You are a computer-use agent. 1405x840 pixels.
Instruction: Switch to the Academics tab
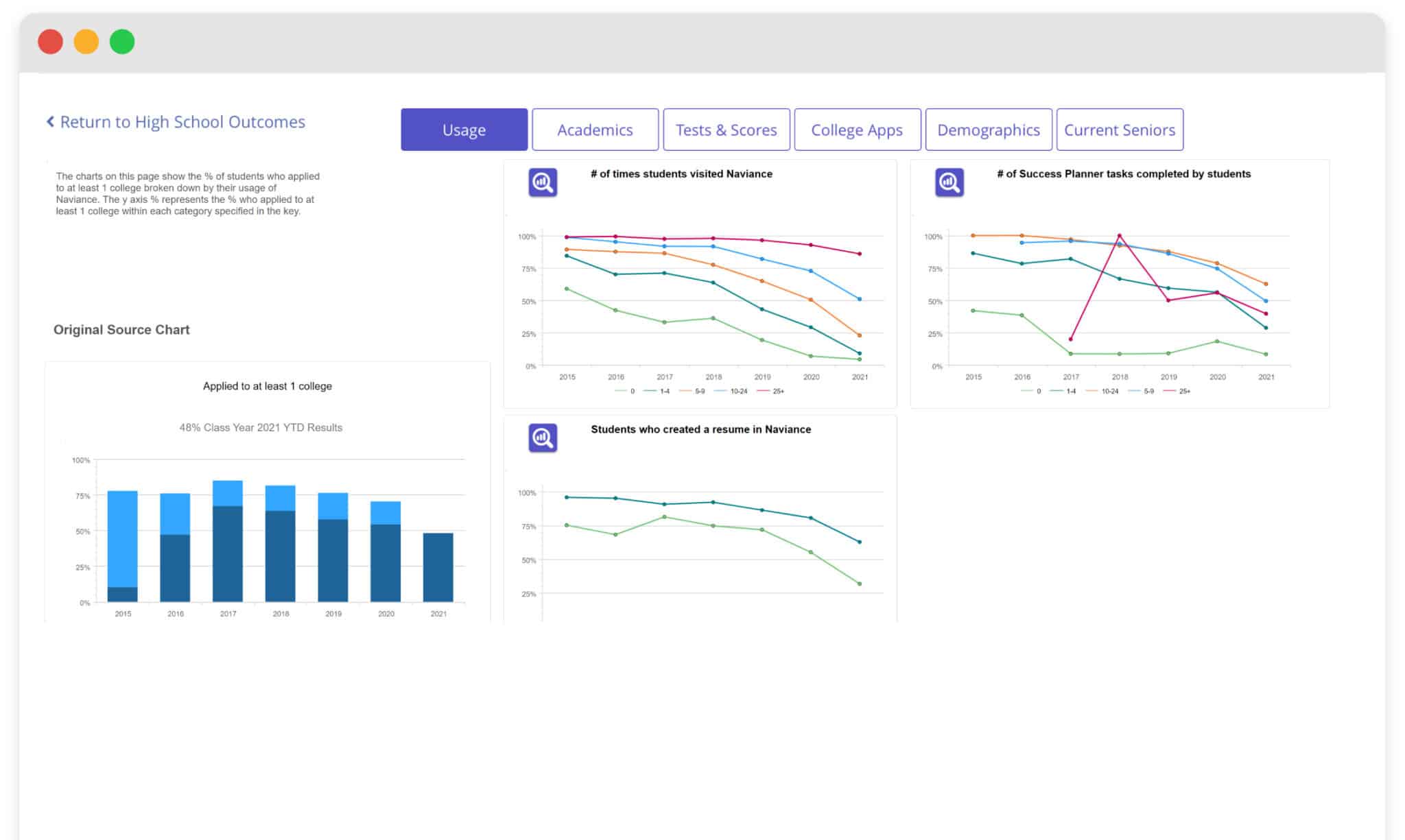[x=595, y=130]
